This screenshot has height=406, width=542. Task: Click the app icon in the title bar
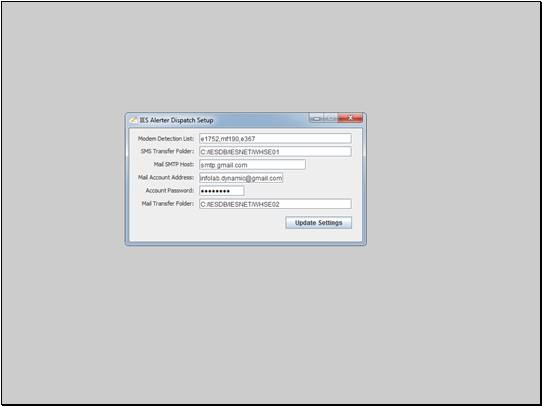[x=133, y=120]
